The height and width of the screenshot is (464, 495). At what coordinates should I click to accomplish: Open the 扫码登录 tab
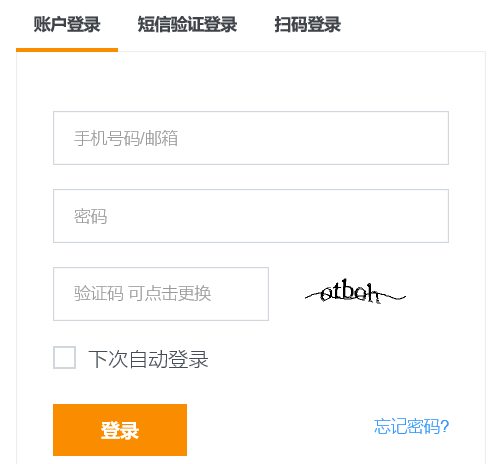click(307, 24)
